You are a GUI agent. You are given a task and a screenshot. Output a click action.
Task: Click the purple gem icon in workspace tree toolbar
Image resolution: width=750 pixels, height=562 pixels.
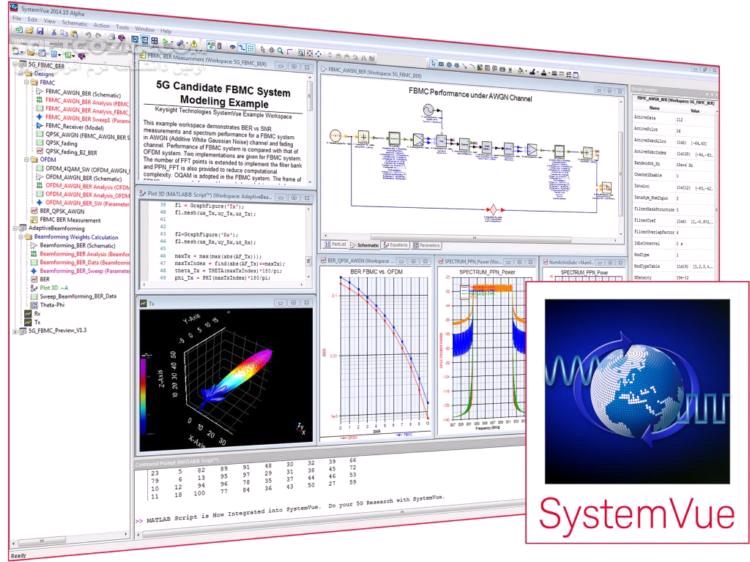[82, 56]
